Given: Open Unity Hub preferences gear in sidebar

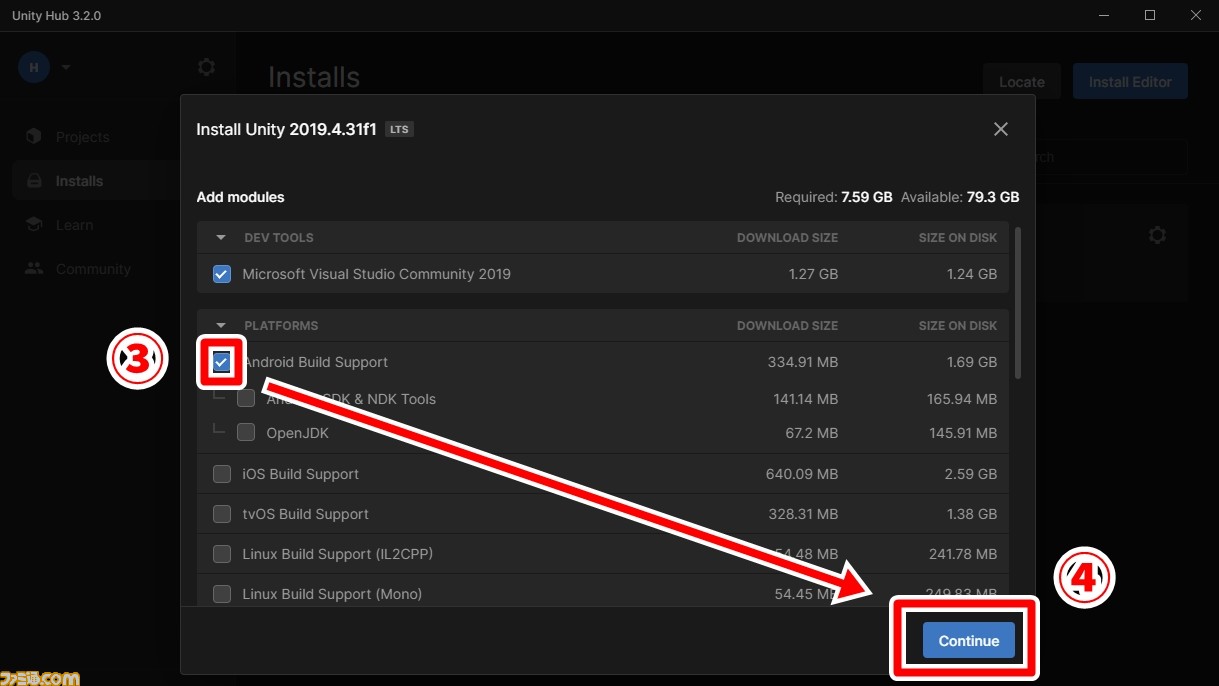Looking at the screenshot, I should point(206,67).
